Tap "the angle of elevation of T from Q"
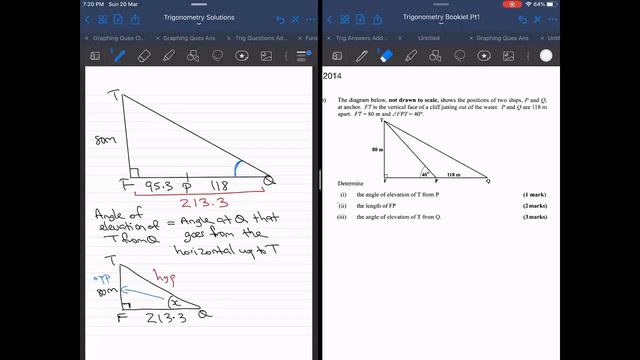640x360 pixels. click(398, 217)
